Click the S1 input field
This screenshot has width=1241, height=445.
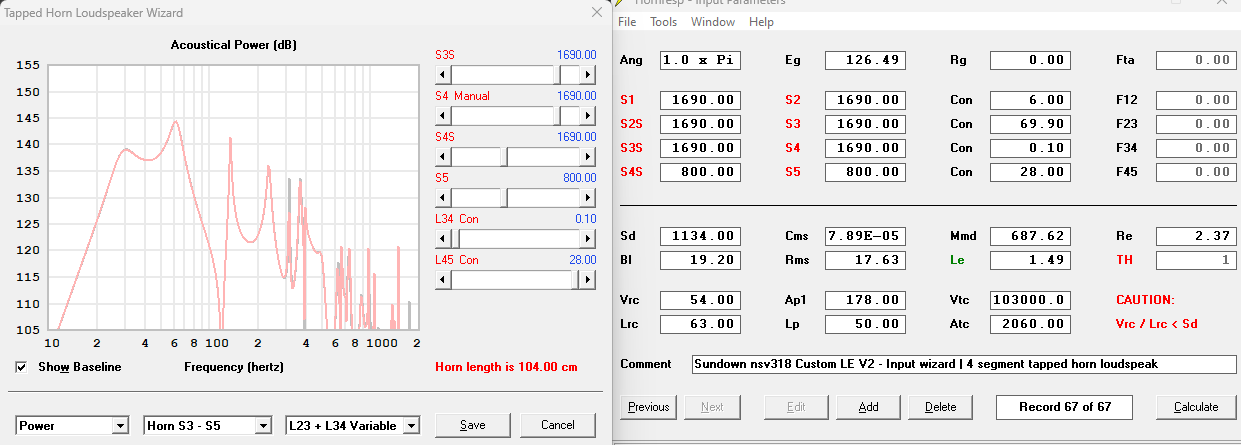[700, 100]
